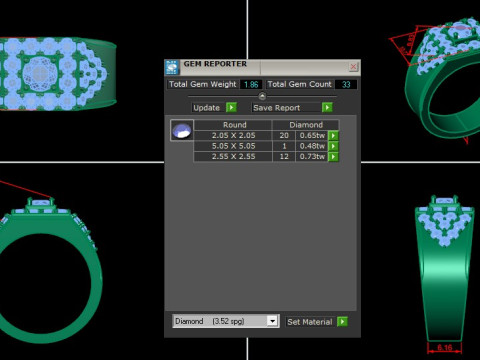Screen dimensions: 480x360
Task: Close the Gem Reporter window
Action: [x=353, y=67]
